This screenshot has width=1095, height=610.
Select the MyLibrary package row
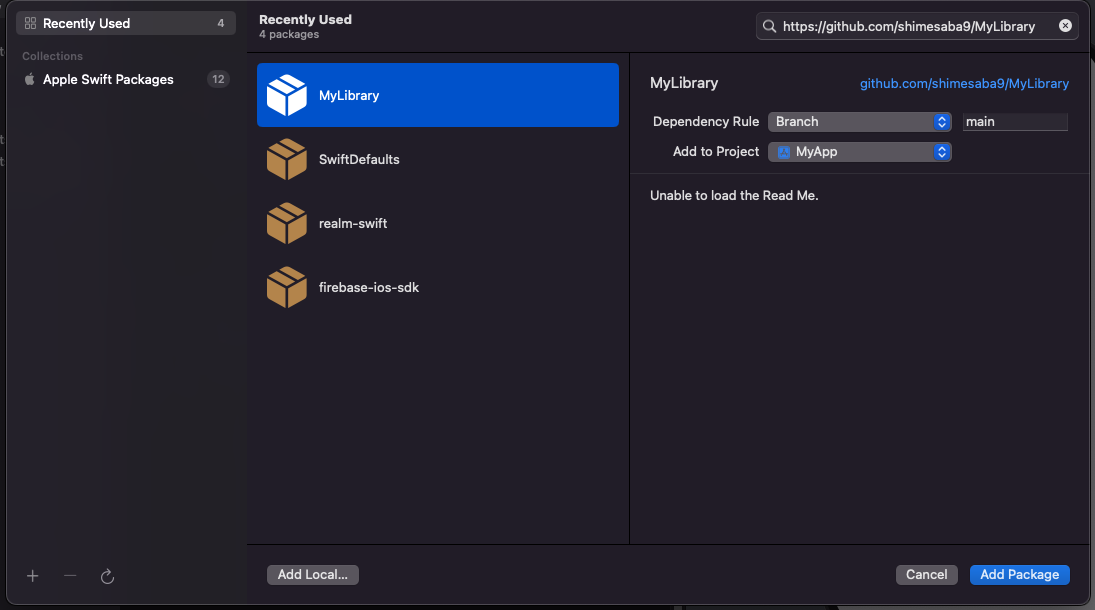tap(438, 95)
